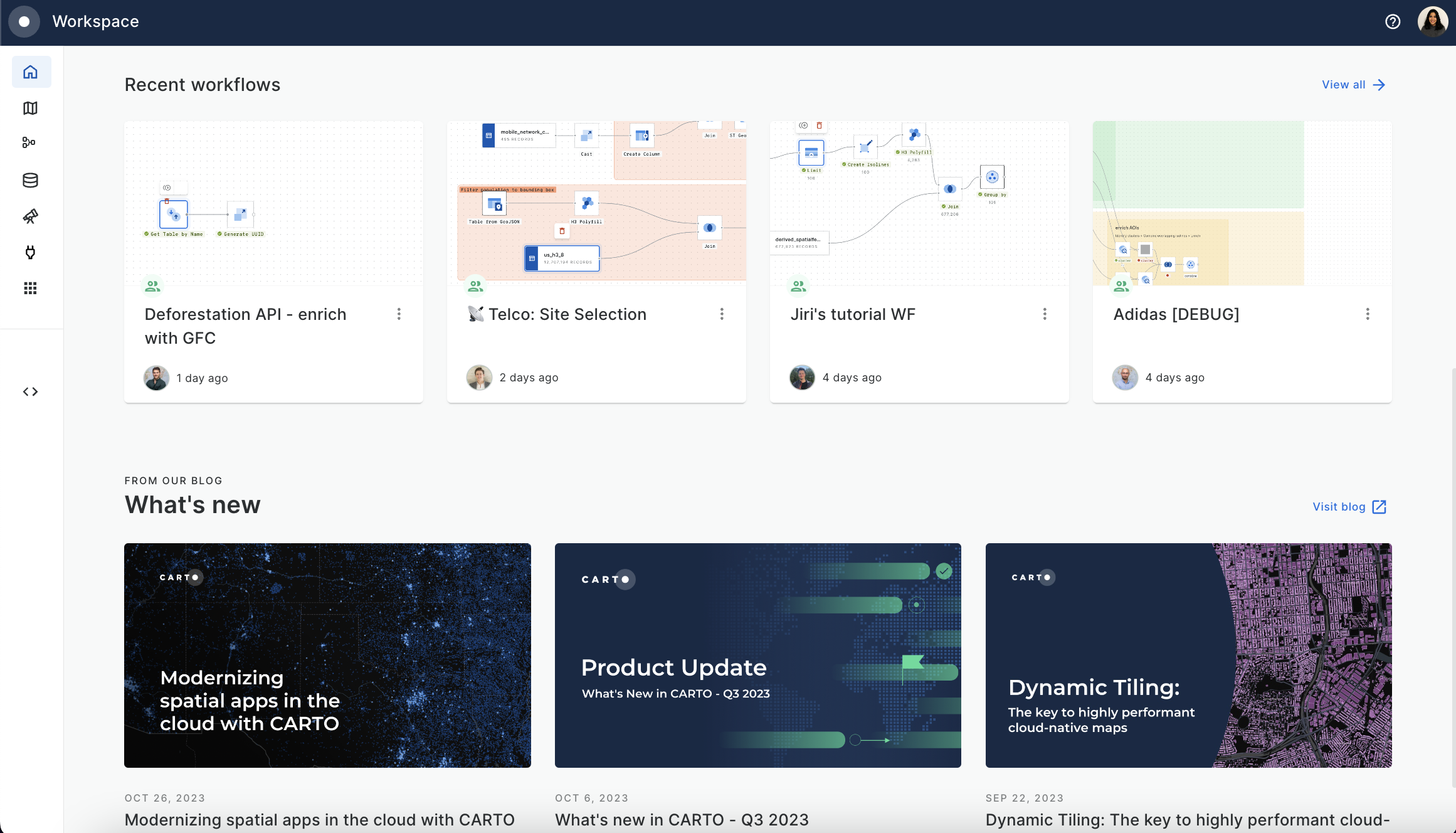The height and width of the screenshot is (833, 1456).
Task: Click shared icon on Jiri's tutorial WF card
Action: click(x=798, y=286)
